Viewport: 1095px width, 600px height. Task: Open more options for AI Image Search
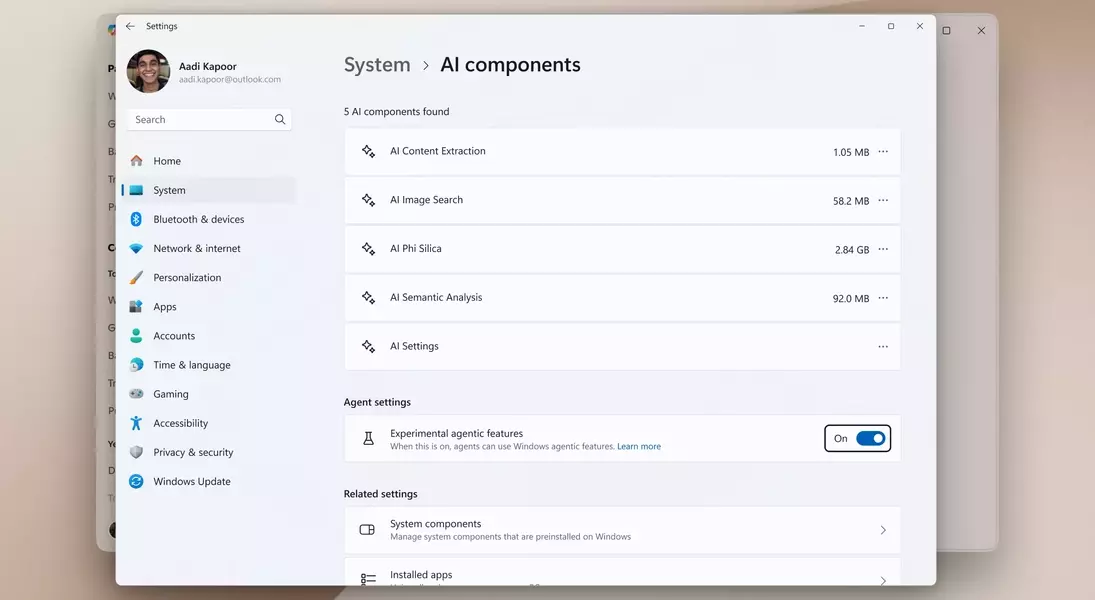882,201
